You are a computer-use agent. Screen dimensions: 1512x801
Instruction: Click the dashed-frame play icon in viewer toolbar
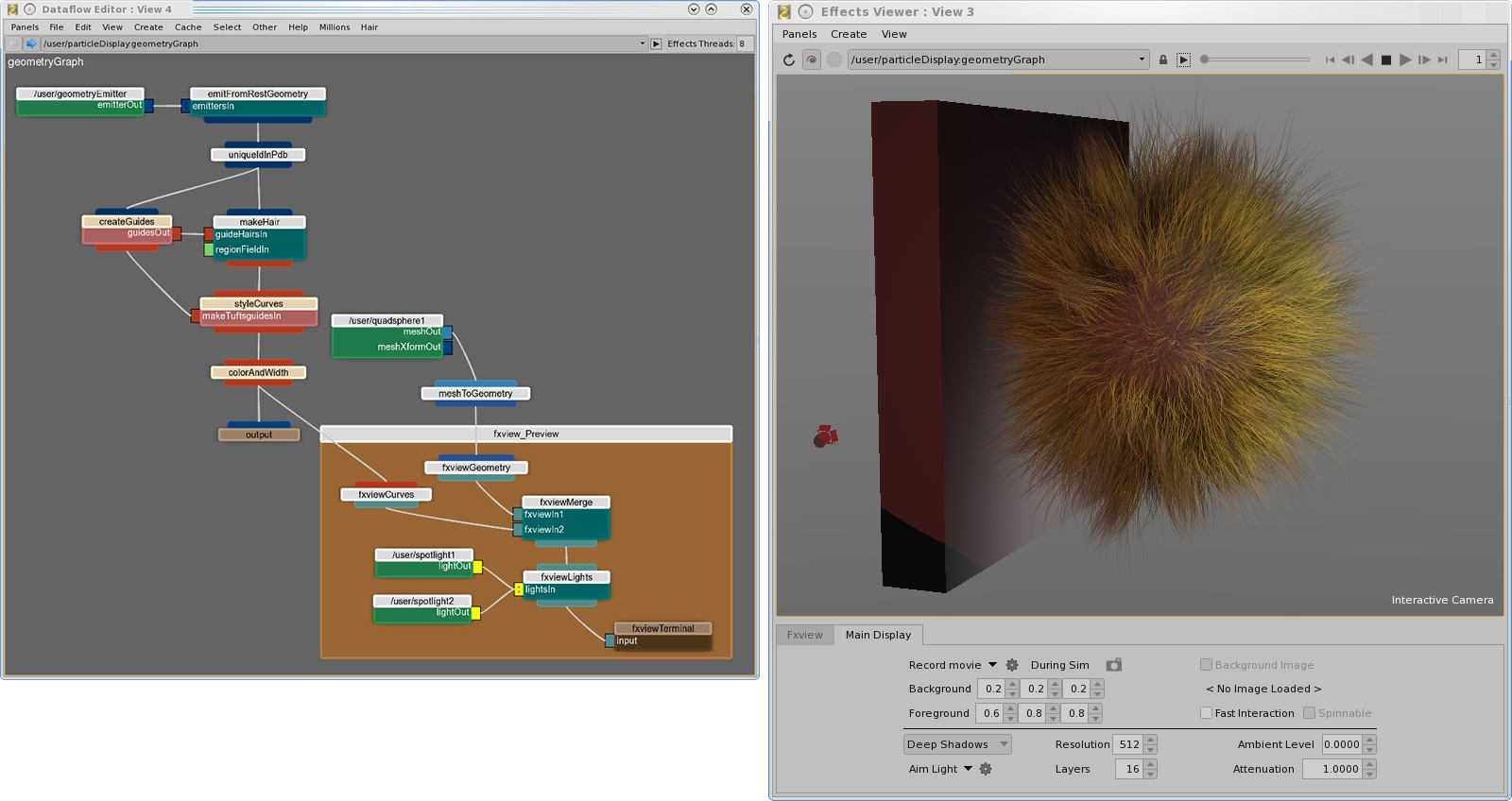point(1183,60)
